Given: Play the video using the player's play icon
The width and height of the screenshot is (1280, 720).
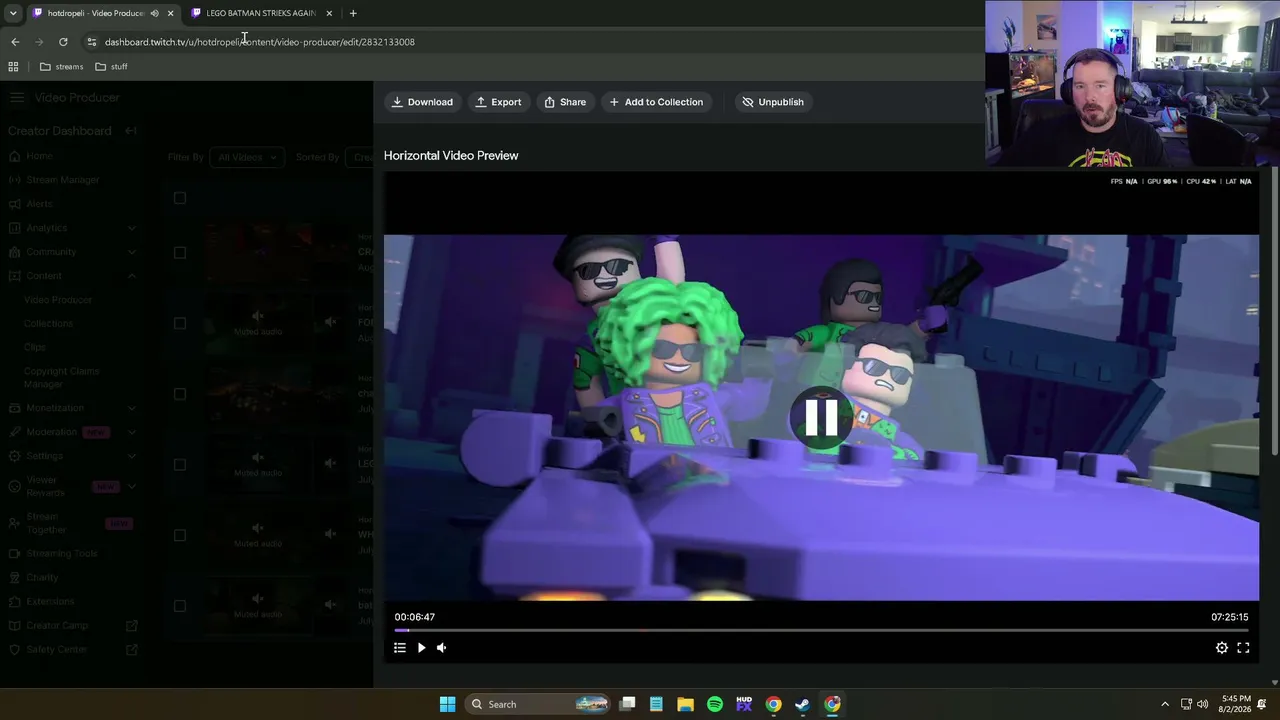Looking at the screenshot, I should (421, 648).
